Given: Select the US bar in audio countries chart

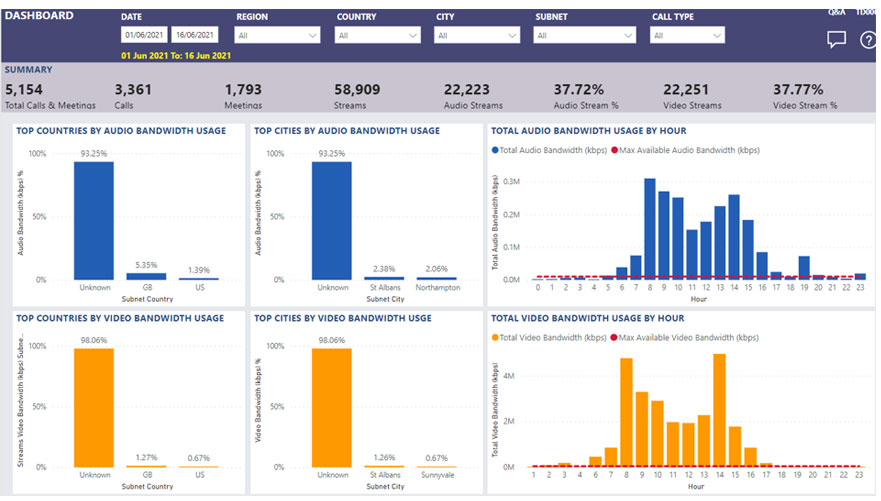Looking at the screenshot, I should point(199,279).
